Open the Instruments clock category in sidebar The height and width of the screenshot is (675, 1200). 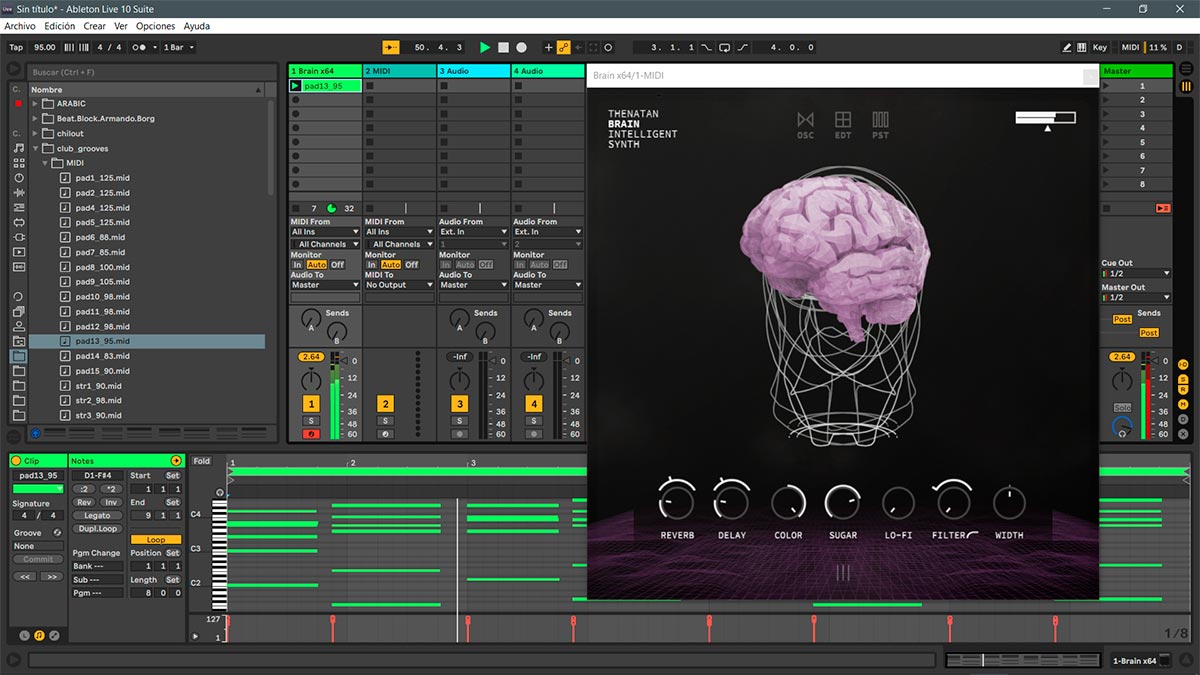(x=19, y=177)
